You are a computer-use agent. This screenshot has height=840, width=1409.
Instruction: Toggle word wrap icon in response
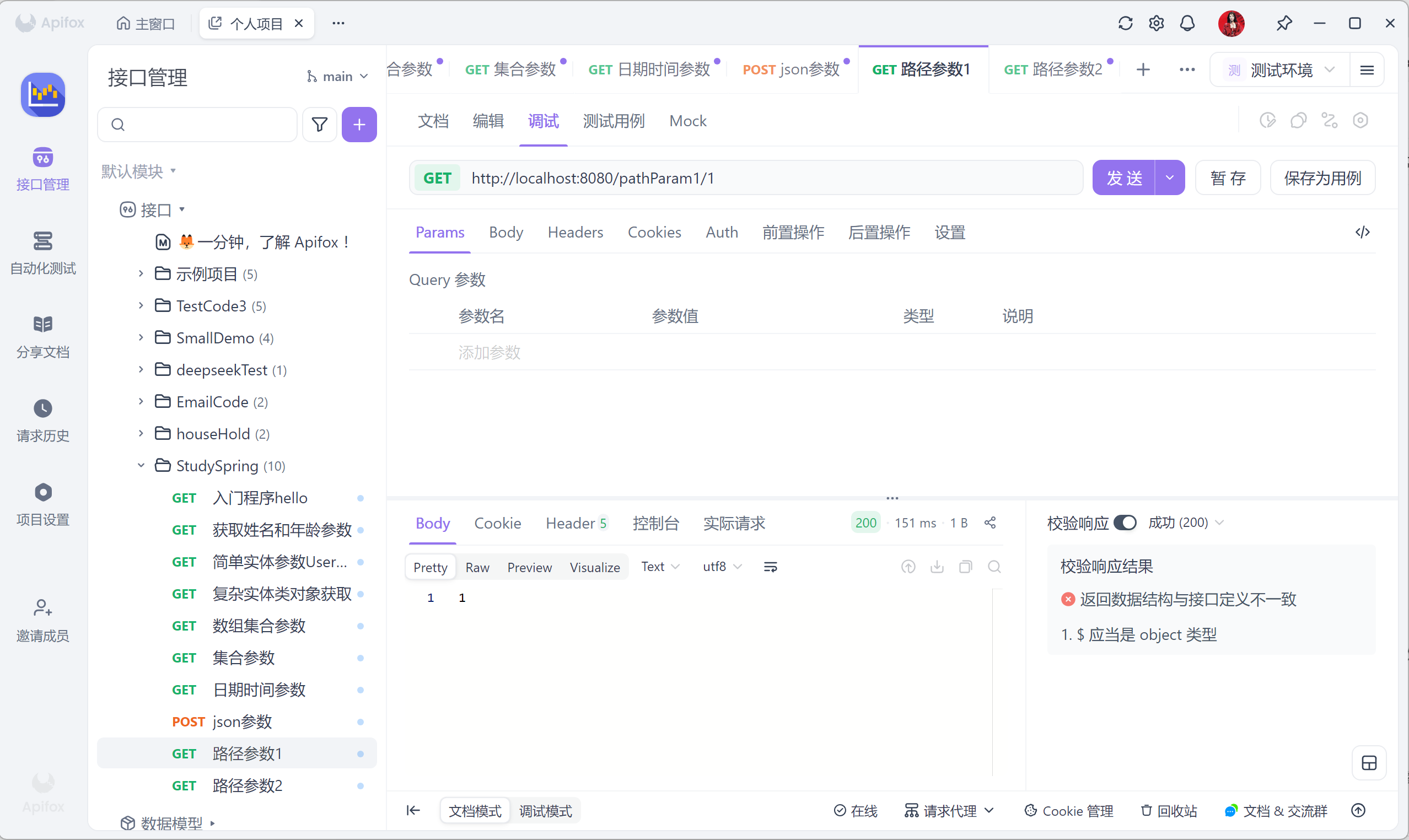[x=770, y=567]
